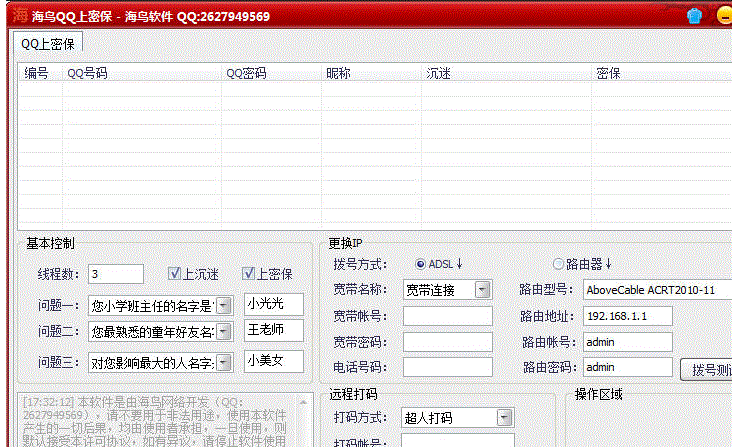The image size is (732, 447).
Task: Click the 宽带密码 input field
Action: (447, 342)
